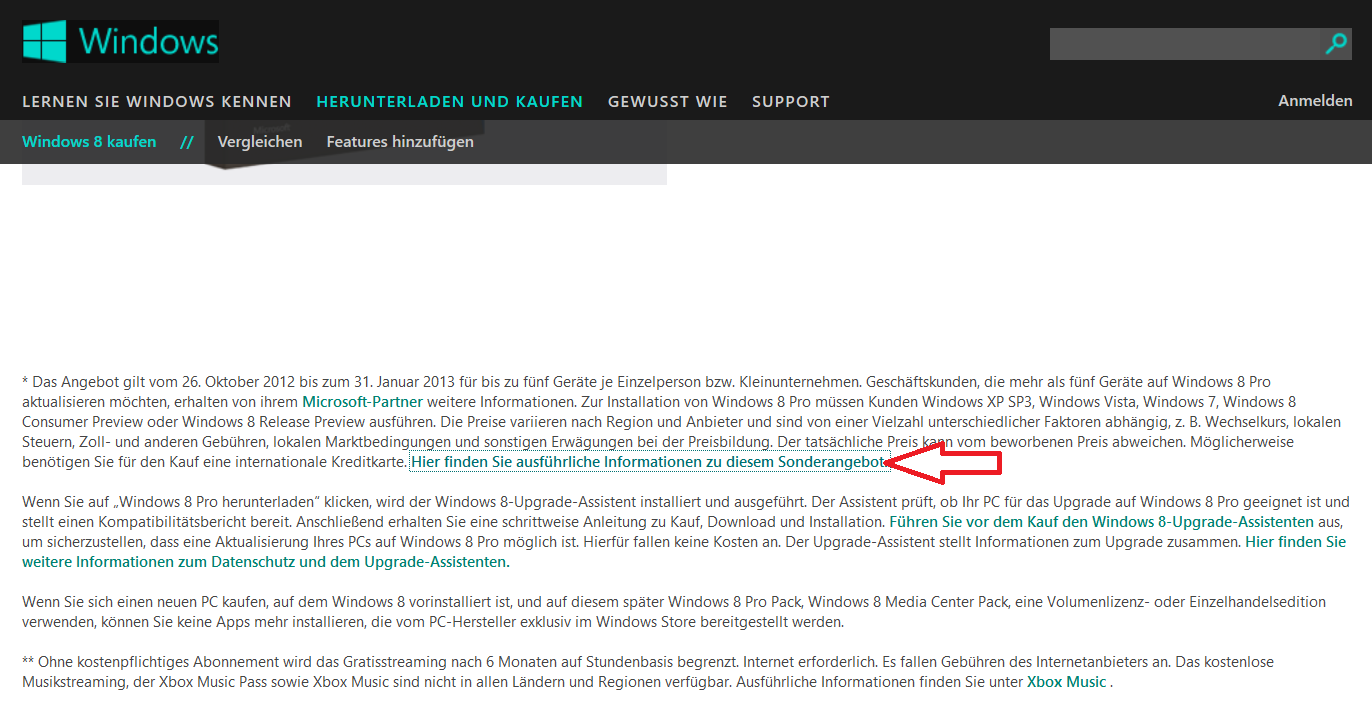Click the search magnifier icon

point(1336,43)
